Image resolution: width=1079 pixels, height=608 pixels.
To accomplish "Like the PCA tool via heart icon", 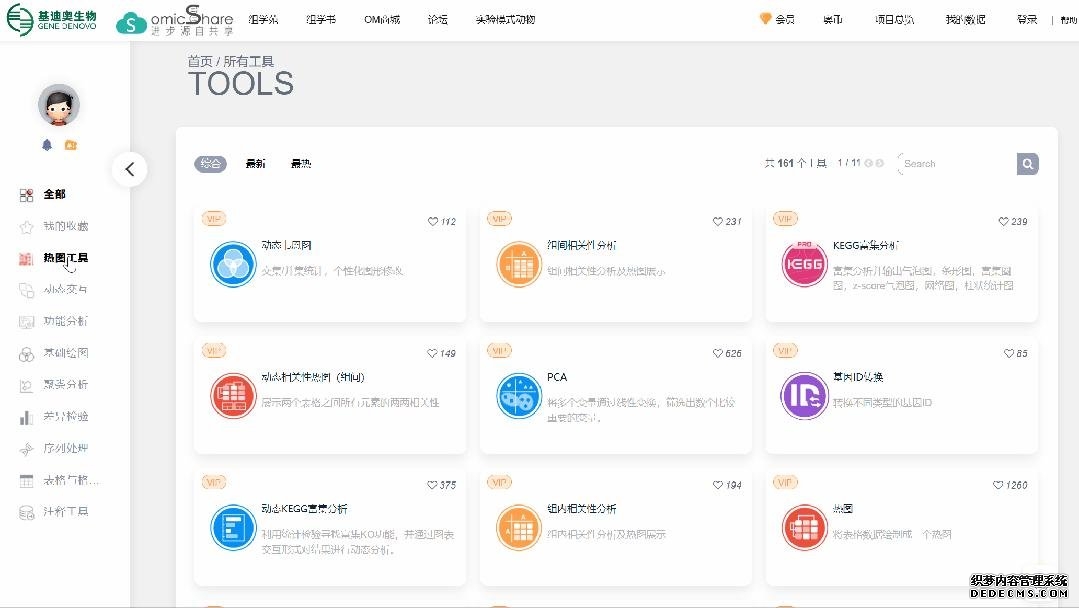I will tap(718, 354).
